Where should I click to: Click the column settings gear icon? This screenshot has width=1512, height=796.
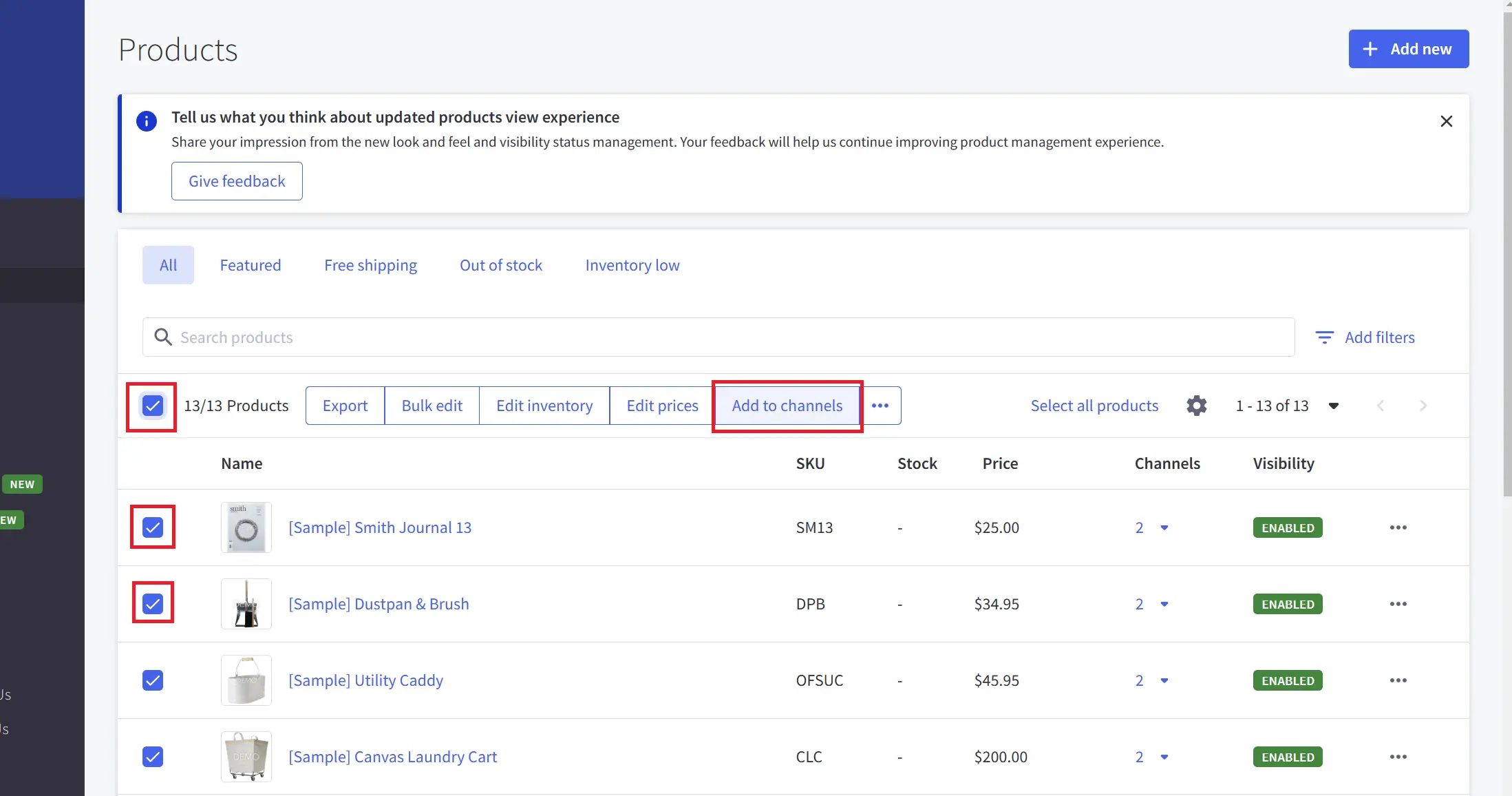[x=1197, y=405]
